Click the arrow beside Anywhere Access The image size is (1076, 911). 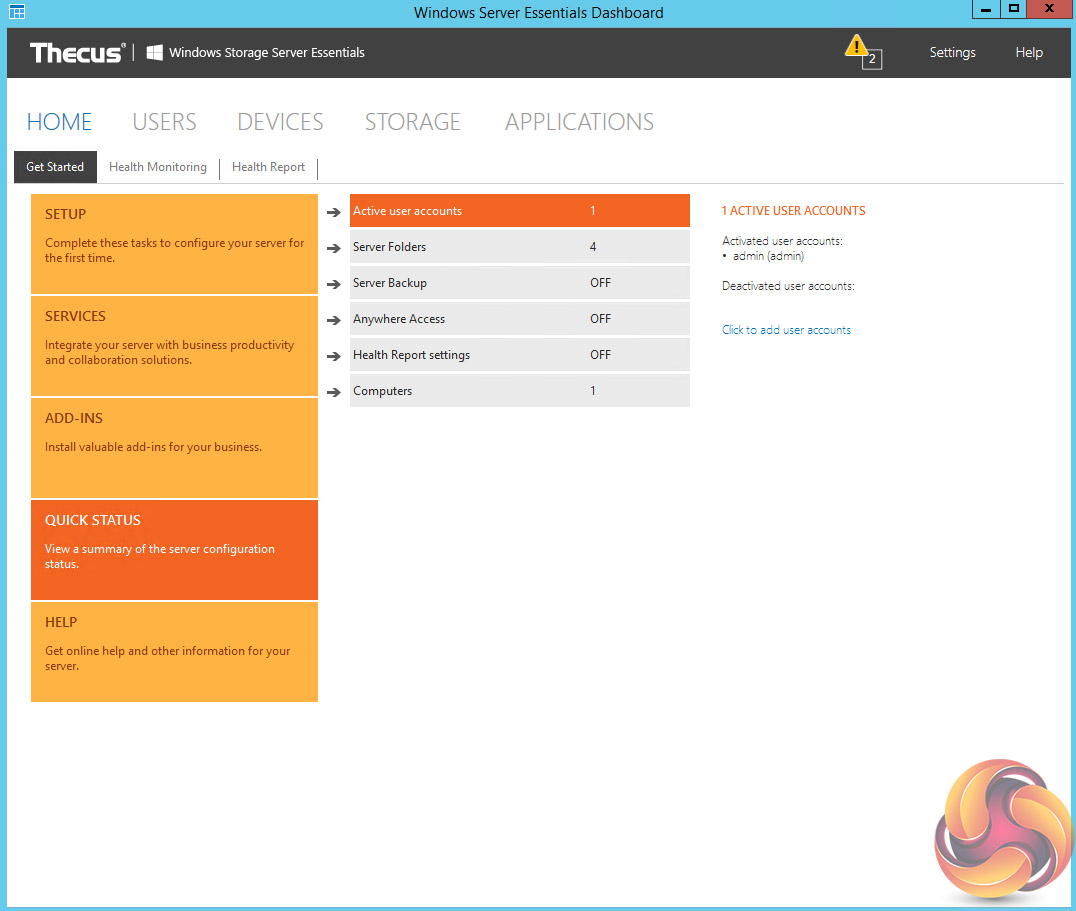[334, 320]
